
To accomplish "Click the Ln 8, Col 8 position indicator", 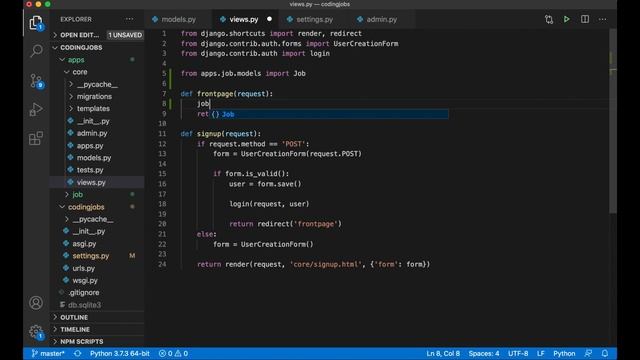I will click(443, 353).
